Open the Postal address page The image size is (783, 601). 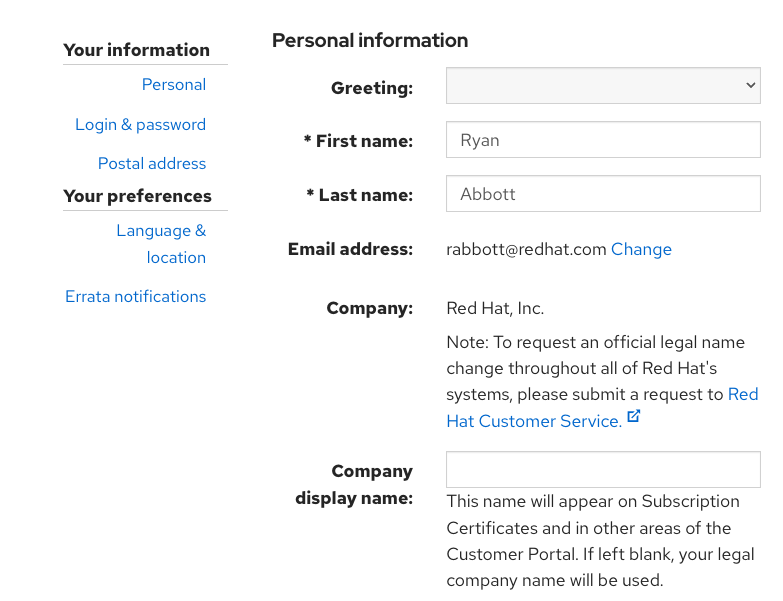152,164
